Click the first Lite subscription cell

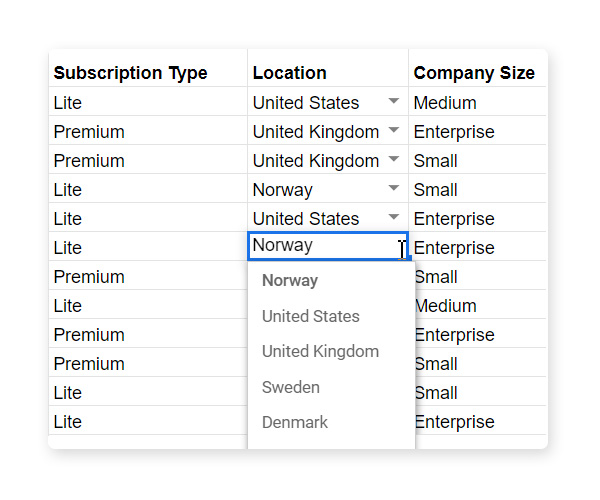tap(68, 102)
